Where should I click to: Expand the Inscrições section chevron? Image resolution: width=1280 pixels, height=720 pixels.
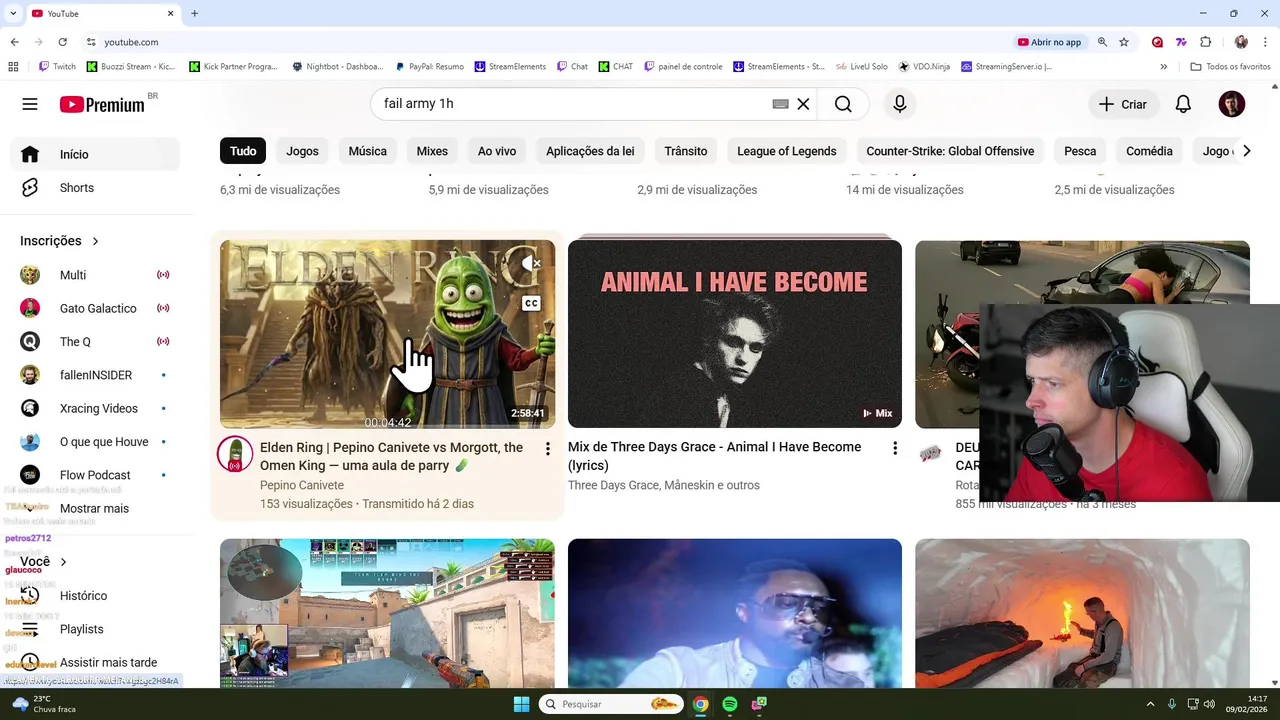coord(96,241)
